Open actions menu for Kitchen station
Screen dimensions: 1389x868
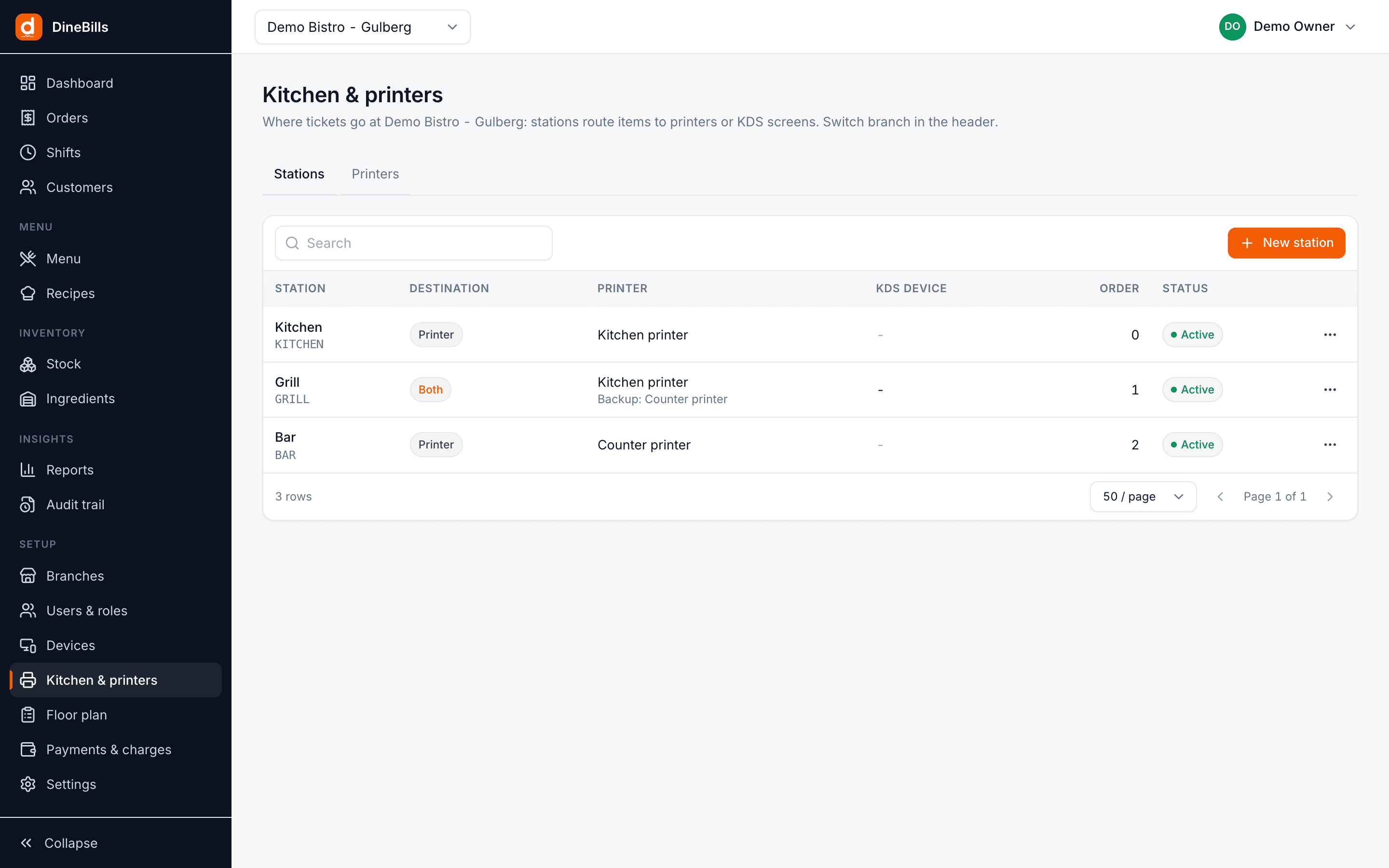pos(1330,335)
